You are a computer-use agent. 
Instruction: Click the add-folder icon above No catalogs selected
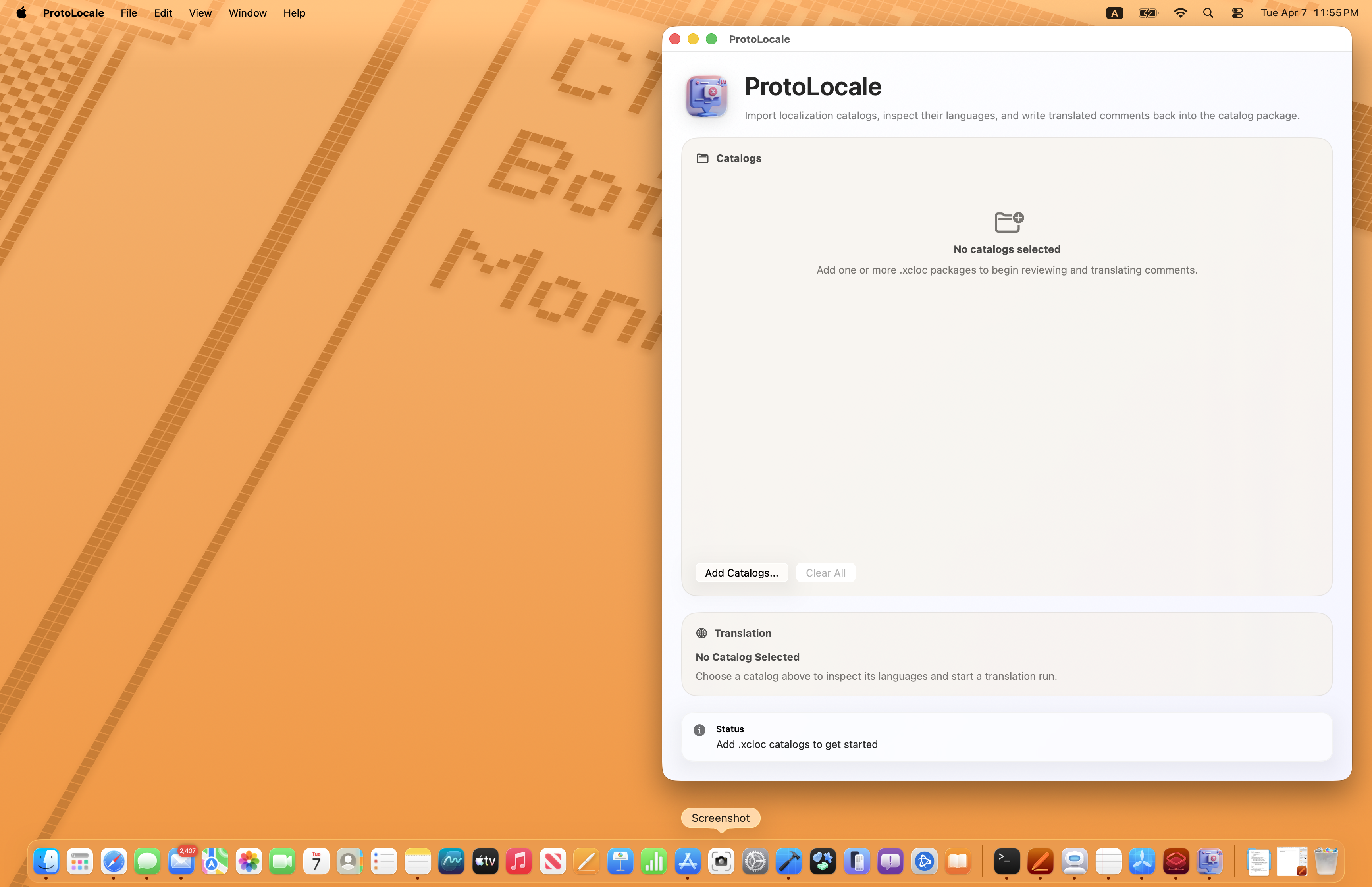click(x=1008, y=222)
